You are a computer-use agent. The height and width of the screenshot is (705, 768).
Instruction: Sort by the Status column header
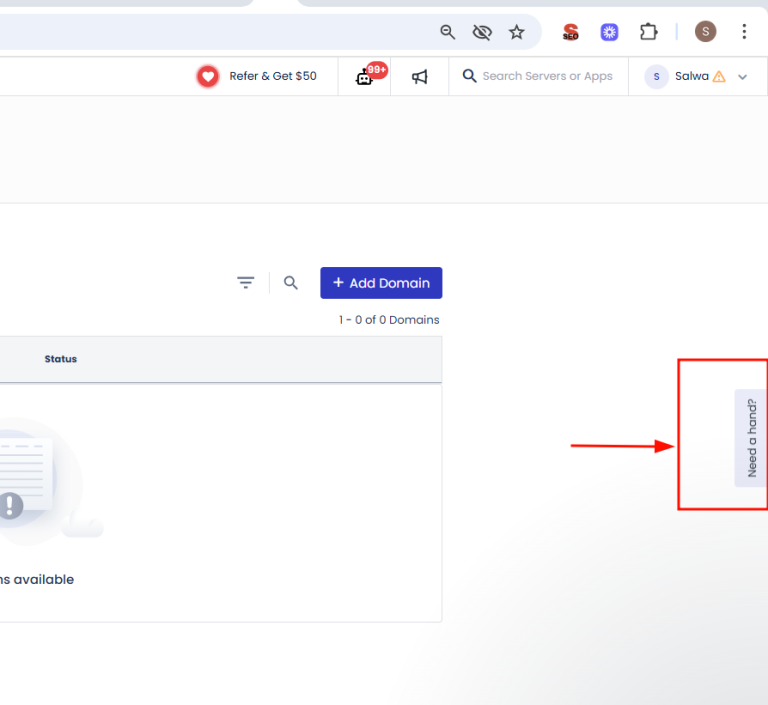tap(61, 359)
